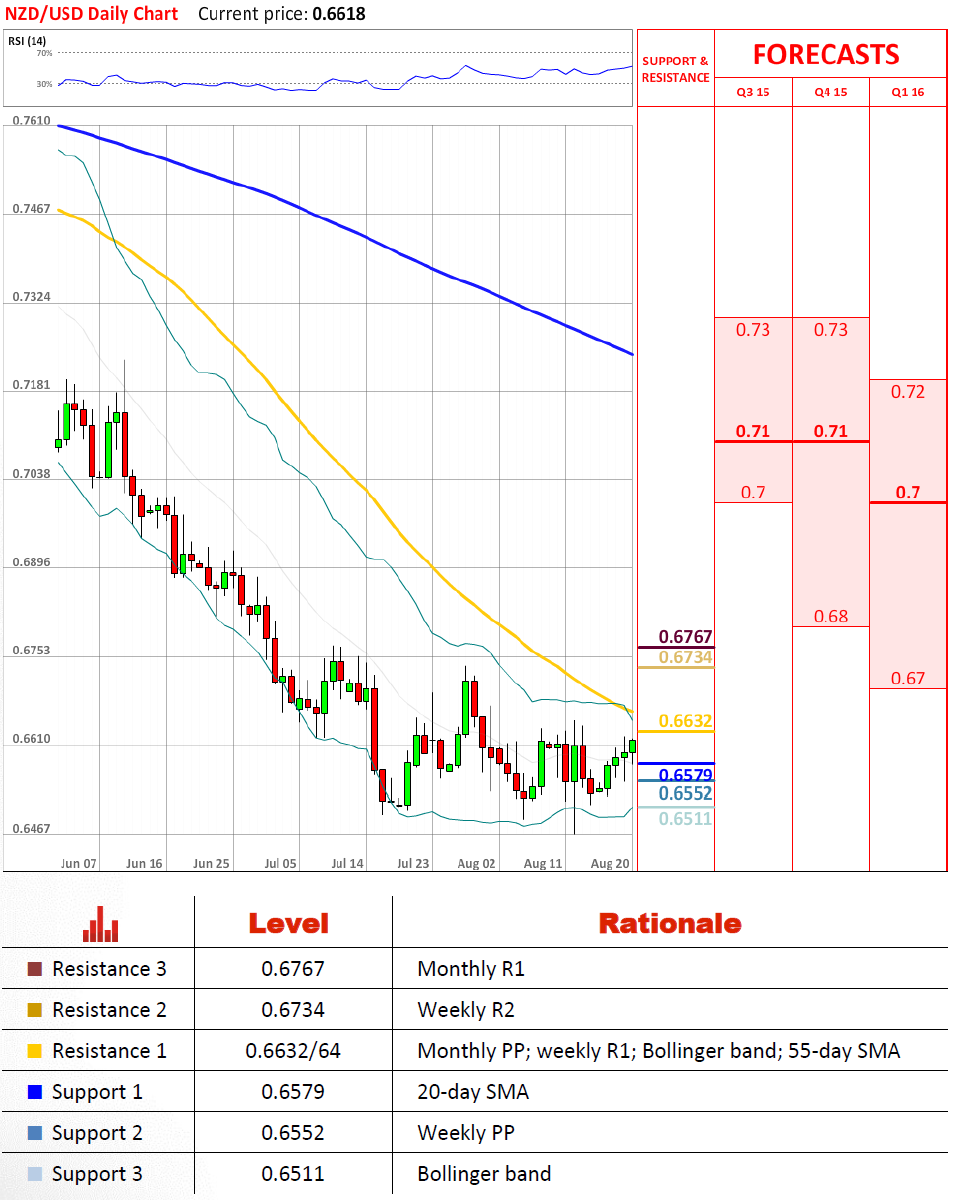Click the Support 1 blue color swatch
Screen dimensions: 963x1200
[x=35, y=1092]
